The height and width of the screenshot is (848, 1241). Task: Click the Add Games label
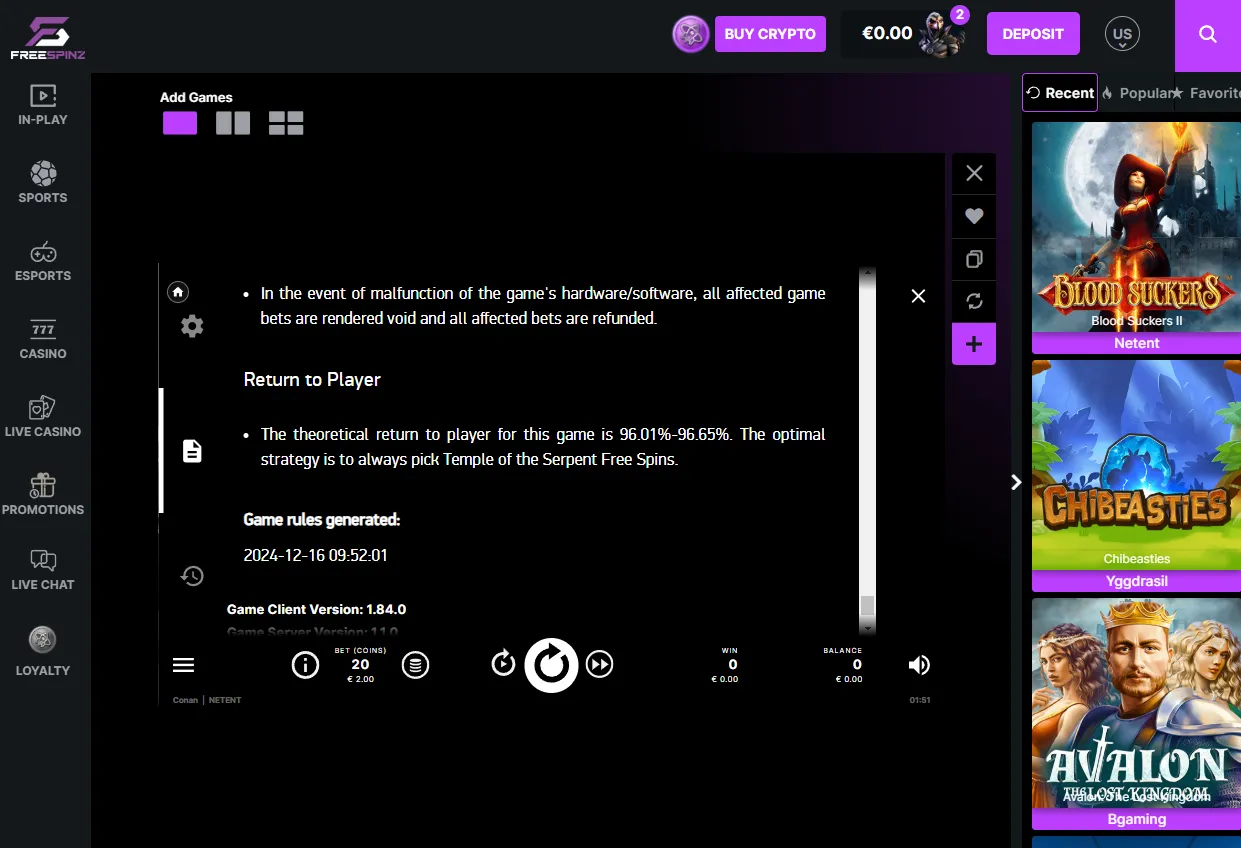[196, 97]
